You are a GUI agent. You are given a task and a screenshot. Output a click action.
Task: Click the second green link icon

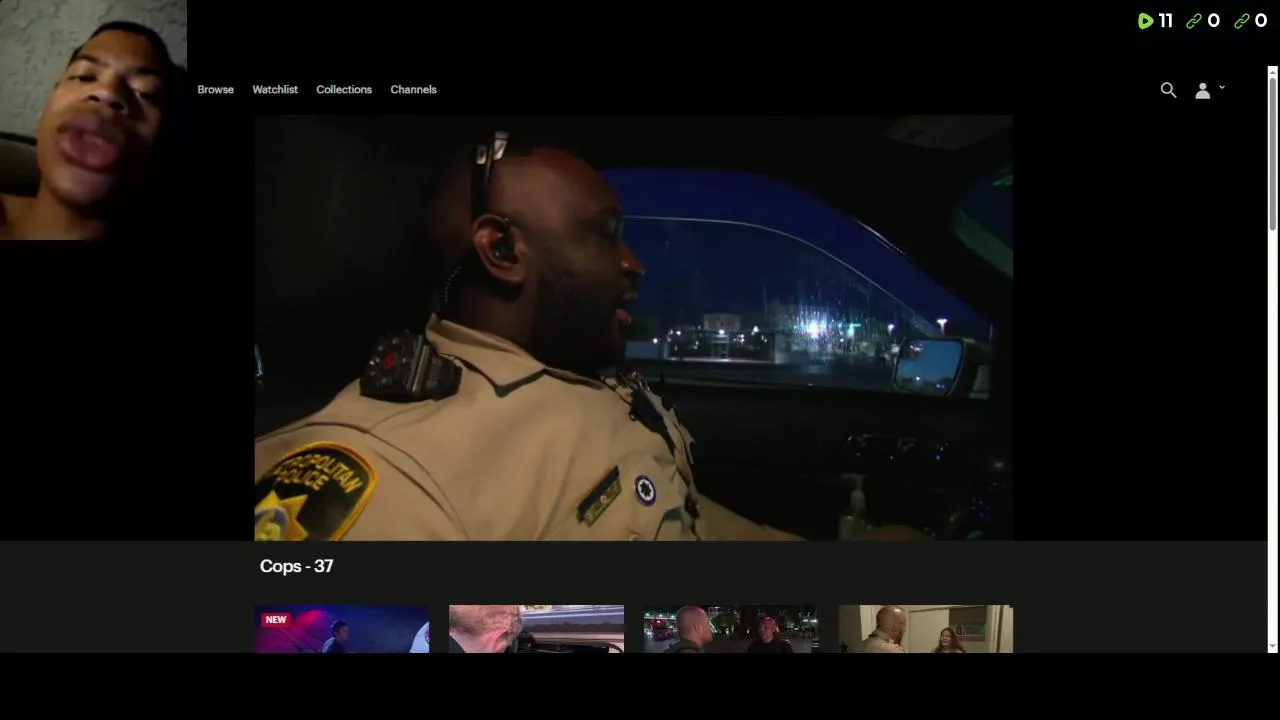(x=1242, y=21)
